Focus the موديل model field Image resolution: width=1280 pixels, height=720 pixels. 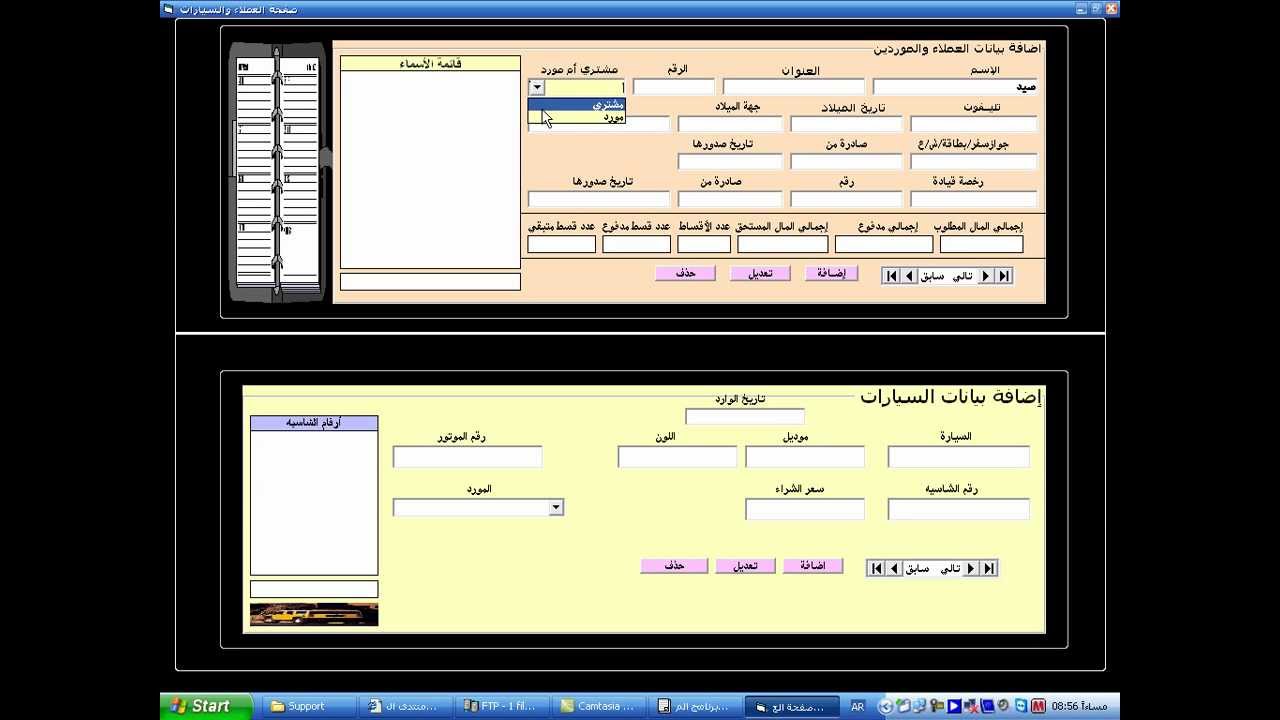point(805,457)
